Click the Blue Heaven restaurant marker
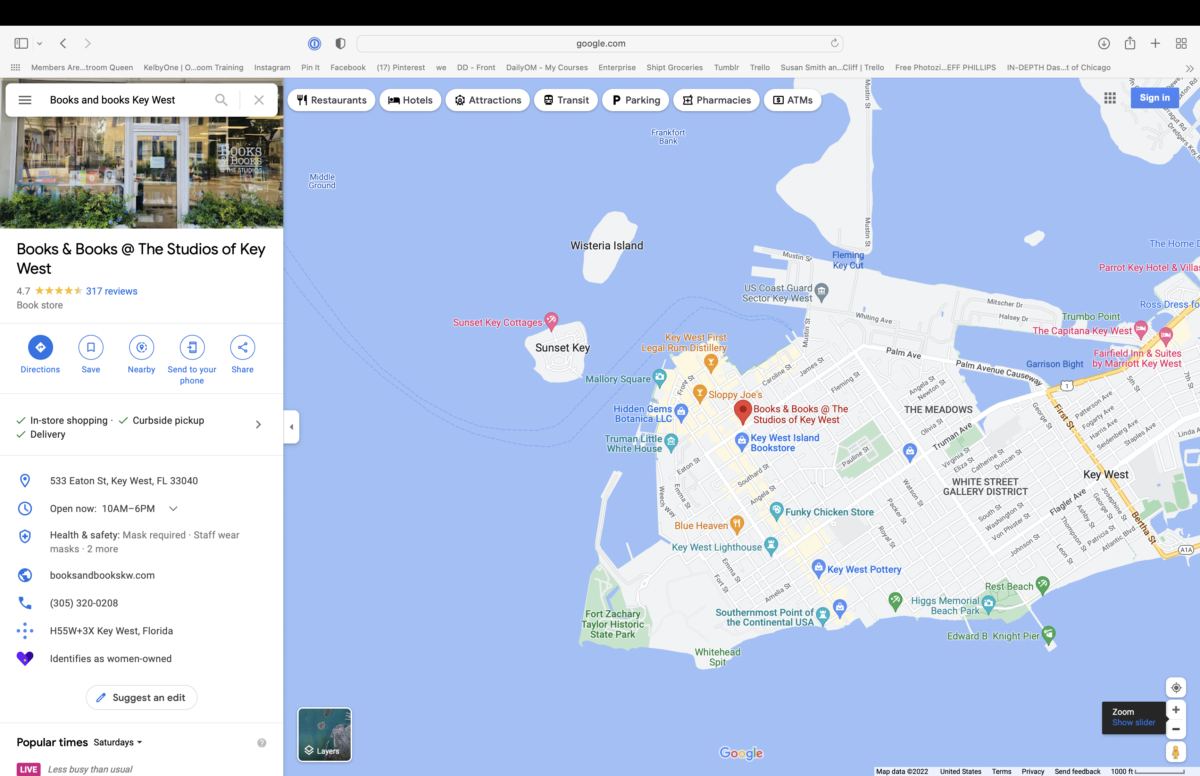Image resolution: width=1200 pixels, height=776 pixels. tap(737, 523)
